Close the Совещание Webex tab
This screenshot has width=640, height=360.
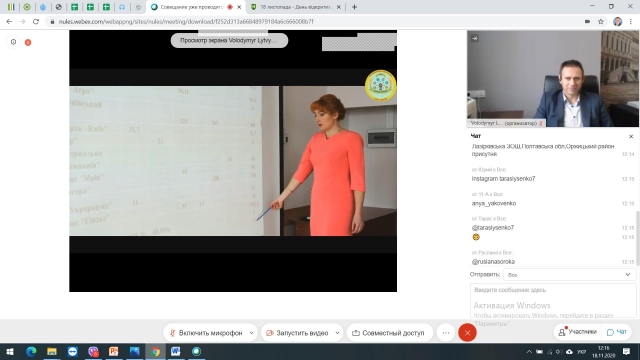coord(239,7)
